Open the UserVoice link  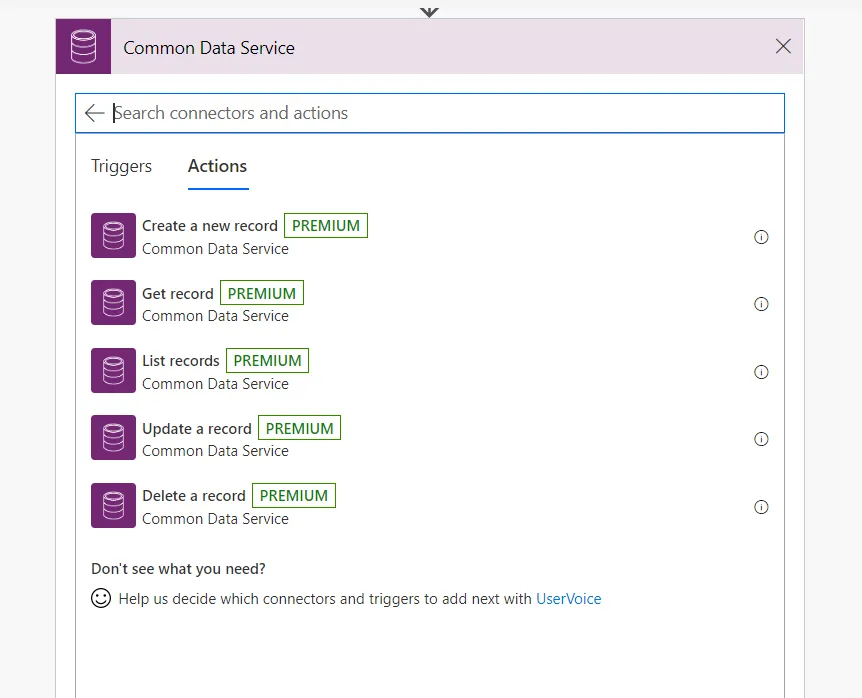coord(568,599)
